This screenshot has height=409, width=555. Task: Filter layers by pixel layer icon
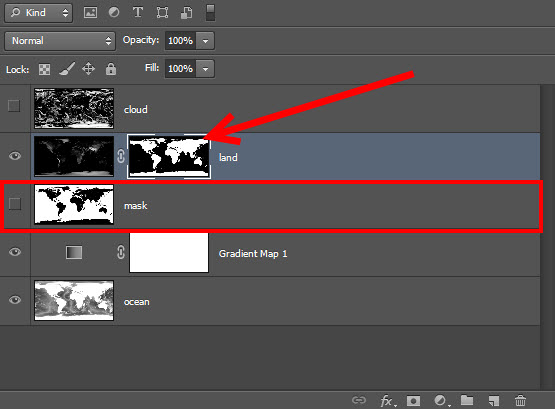pos(90,13)
